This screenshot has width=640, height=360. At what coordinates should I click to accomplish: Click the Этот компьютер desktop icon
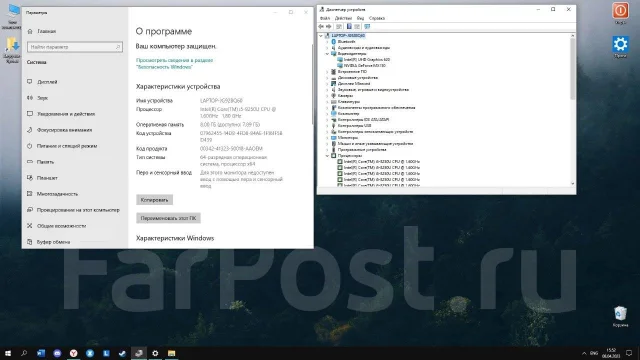click(x=13, y=11)
